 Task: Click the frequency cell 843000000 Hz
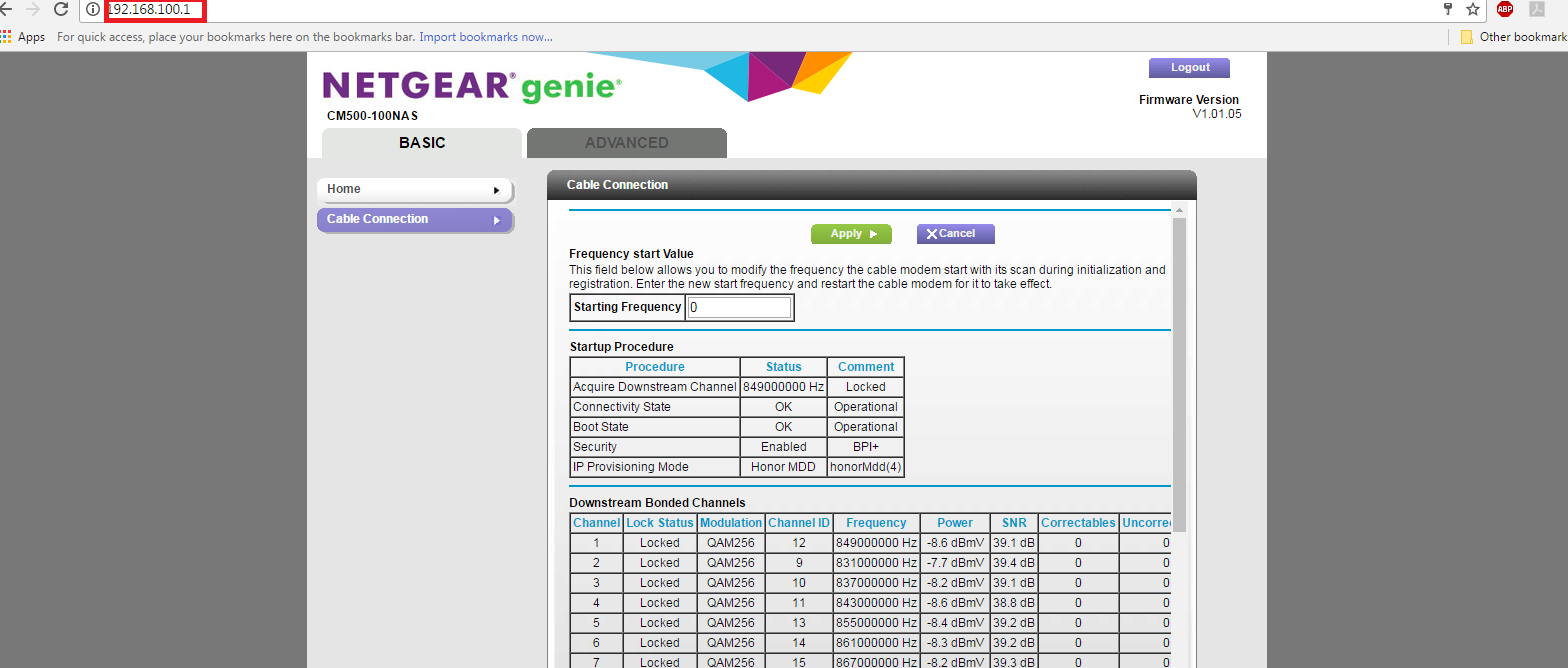click(x=876, y=603)
